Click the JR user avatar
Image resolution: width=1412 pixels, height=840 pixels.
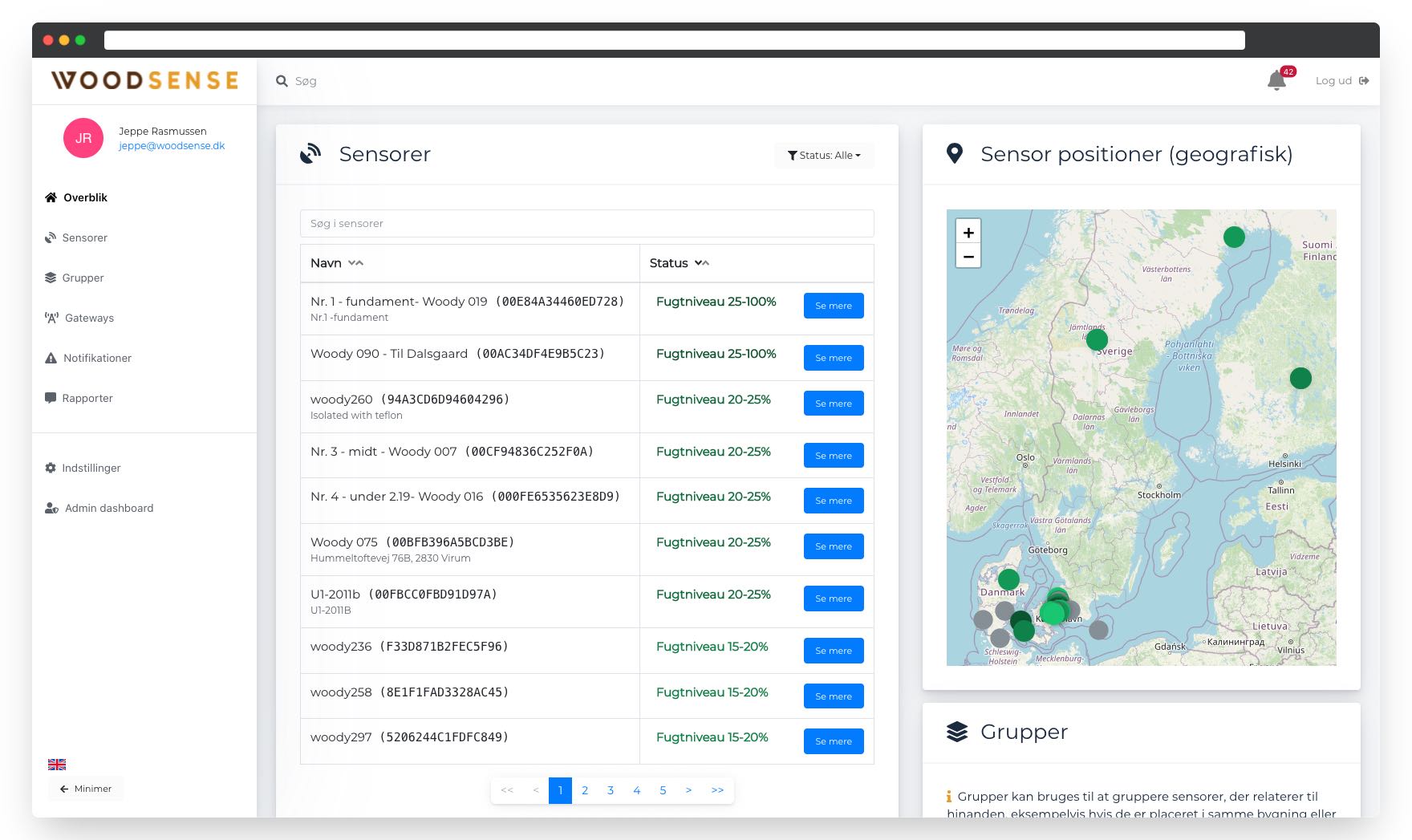point(83,138)
